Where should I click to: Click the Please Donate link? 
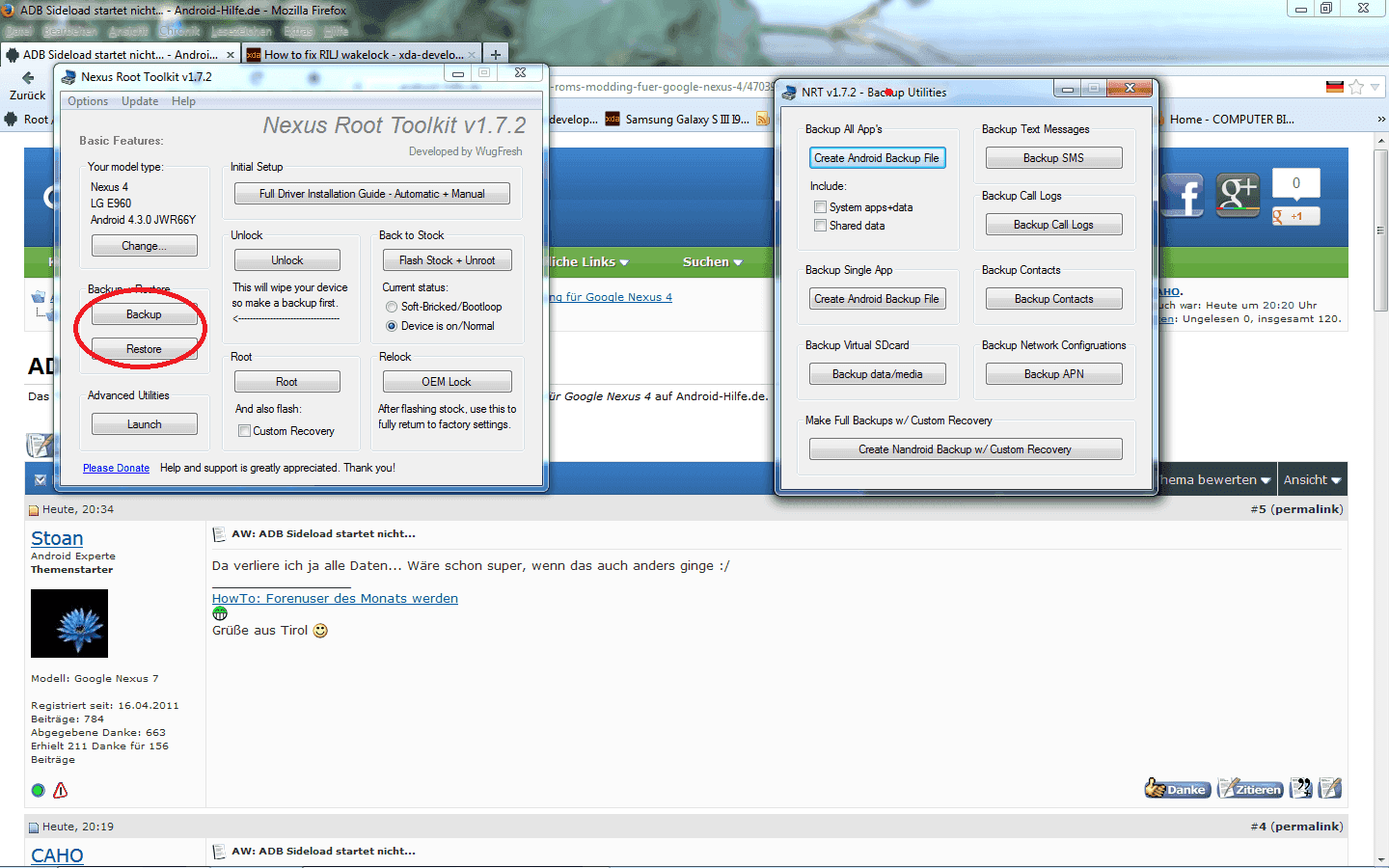[x=116, y=468]
